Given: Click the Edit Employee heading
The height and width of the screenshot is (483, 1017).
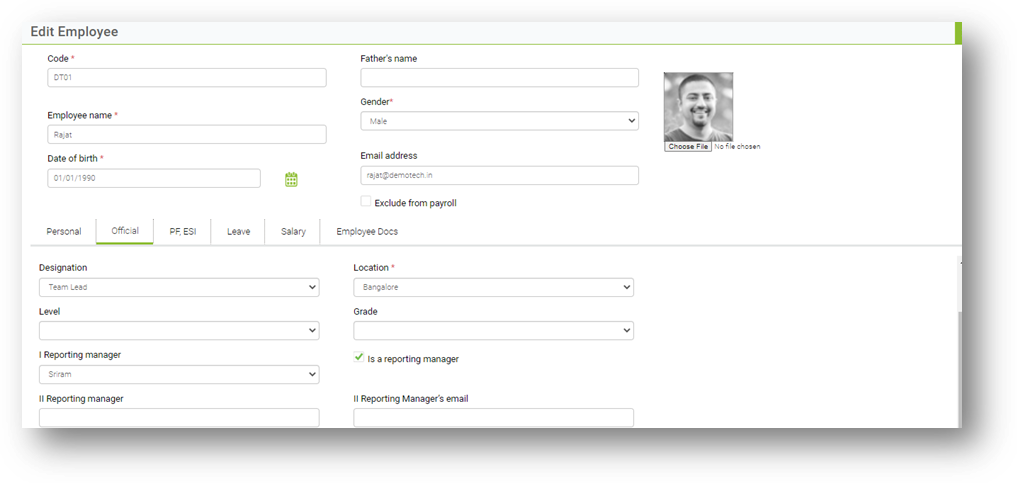Looking at the screenshot, I should [74, 32].
